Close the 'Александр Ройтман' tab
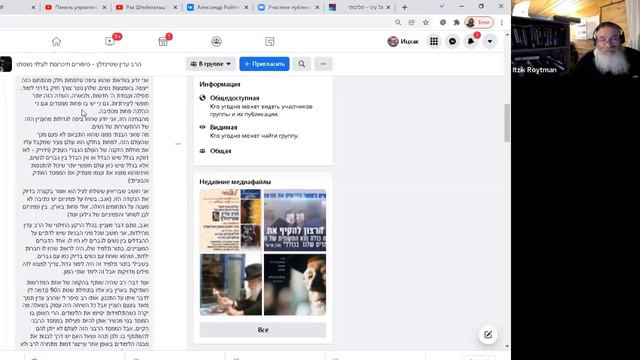Screen dimensions: 640x360 [246, 7]
